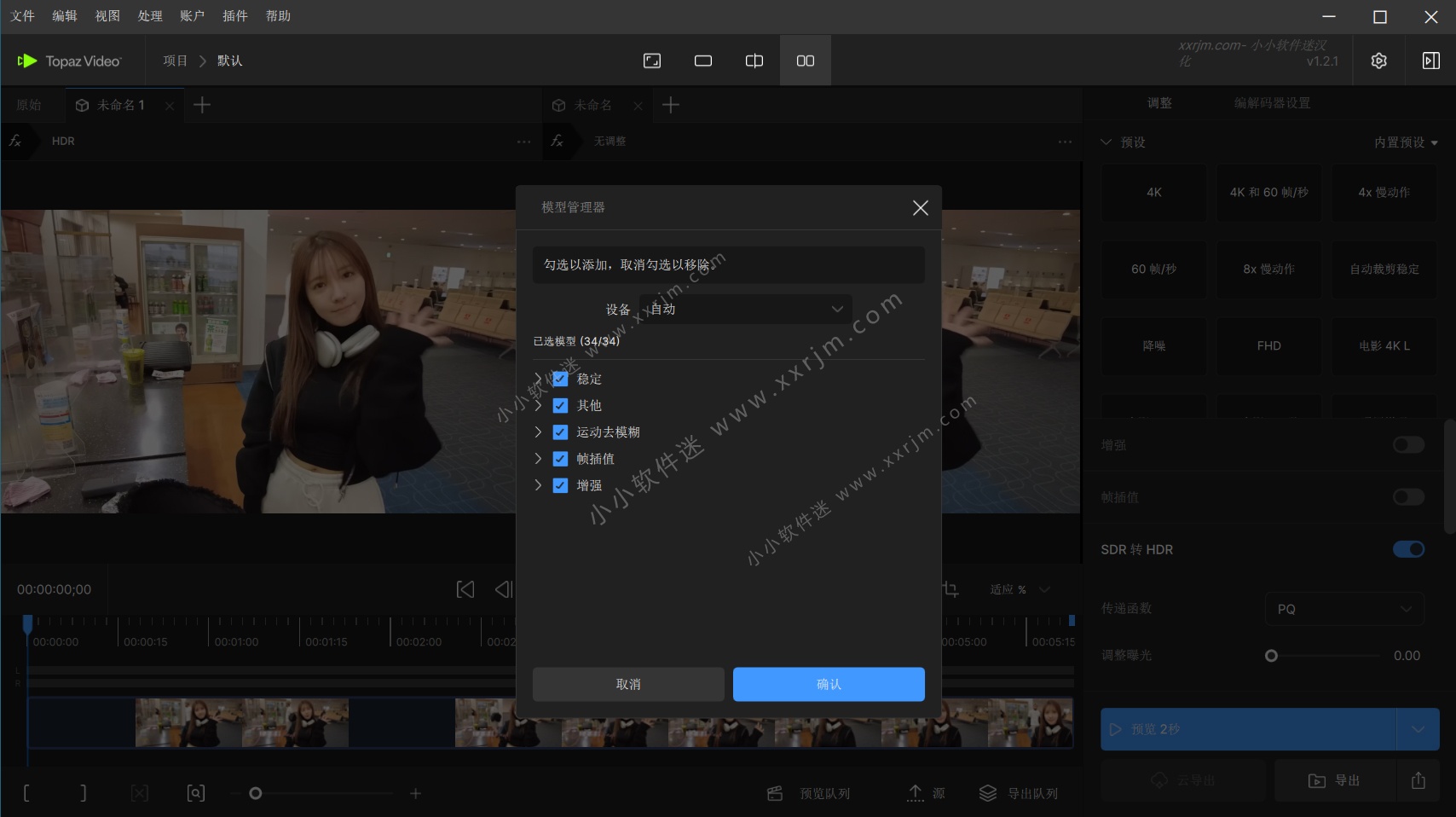
Task: Expand the 增强 model group
Action: point(538,485)
